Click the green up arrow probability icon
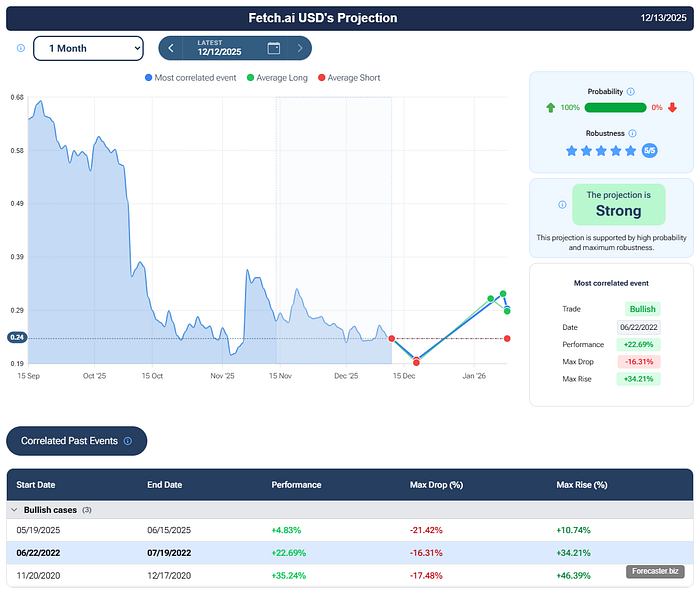Screen dimensions: 700x594 coord(550,108)
